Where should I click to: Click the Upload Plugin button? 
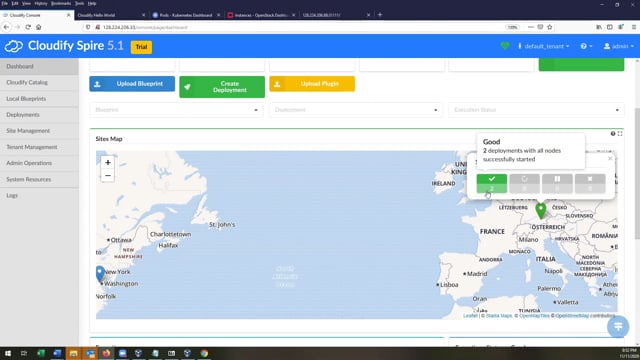click(312, 84)
